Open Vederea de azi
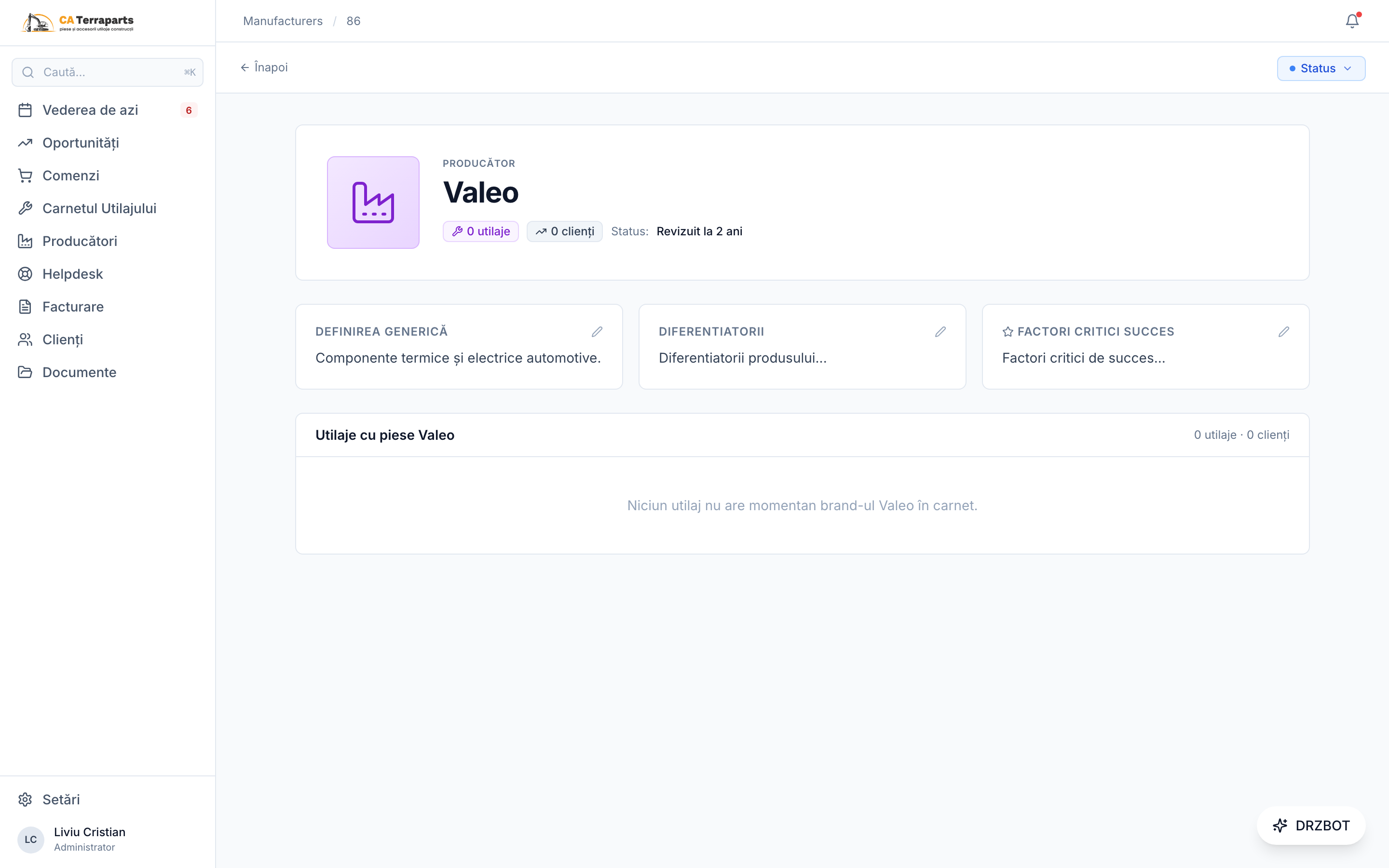 pos(108,110)
